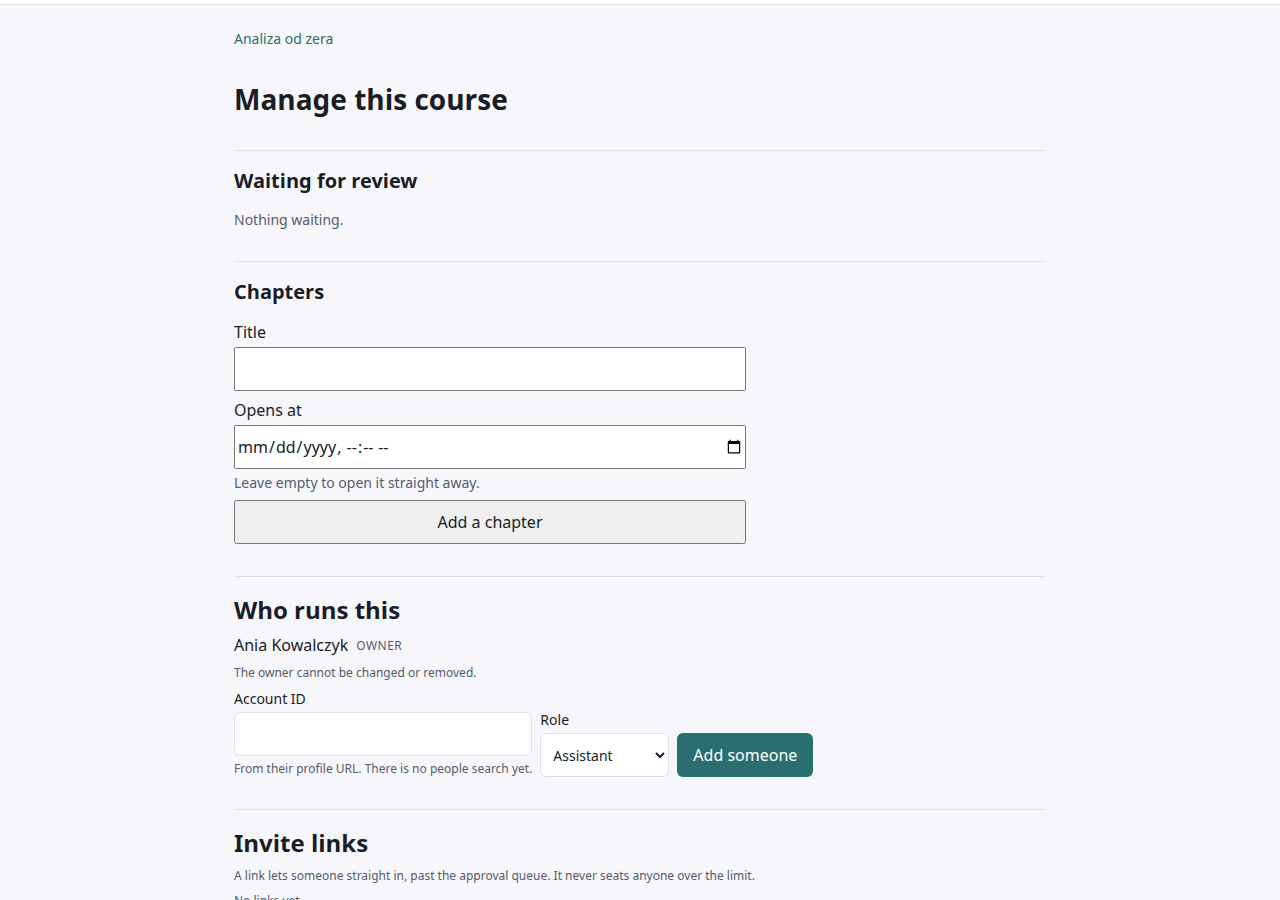Open the Analiza od zera breadcrumb link
Viewport: 1280px width, 900px height.
click(x=283, y=39)
